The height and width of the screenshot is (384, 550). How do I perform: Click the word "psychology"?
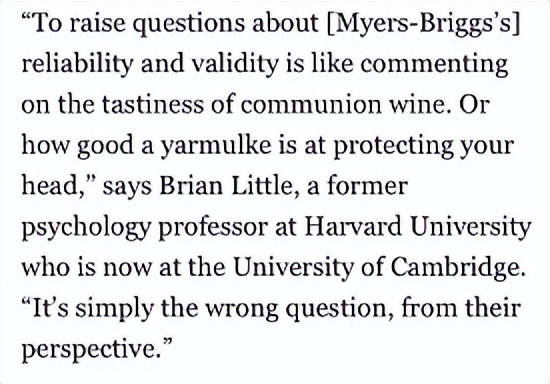pyautogui.click(x=86, y=228)
